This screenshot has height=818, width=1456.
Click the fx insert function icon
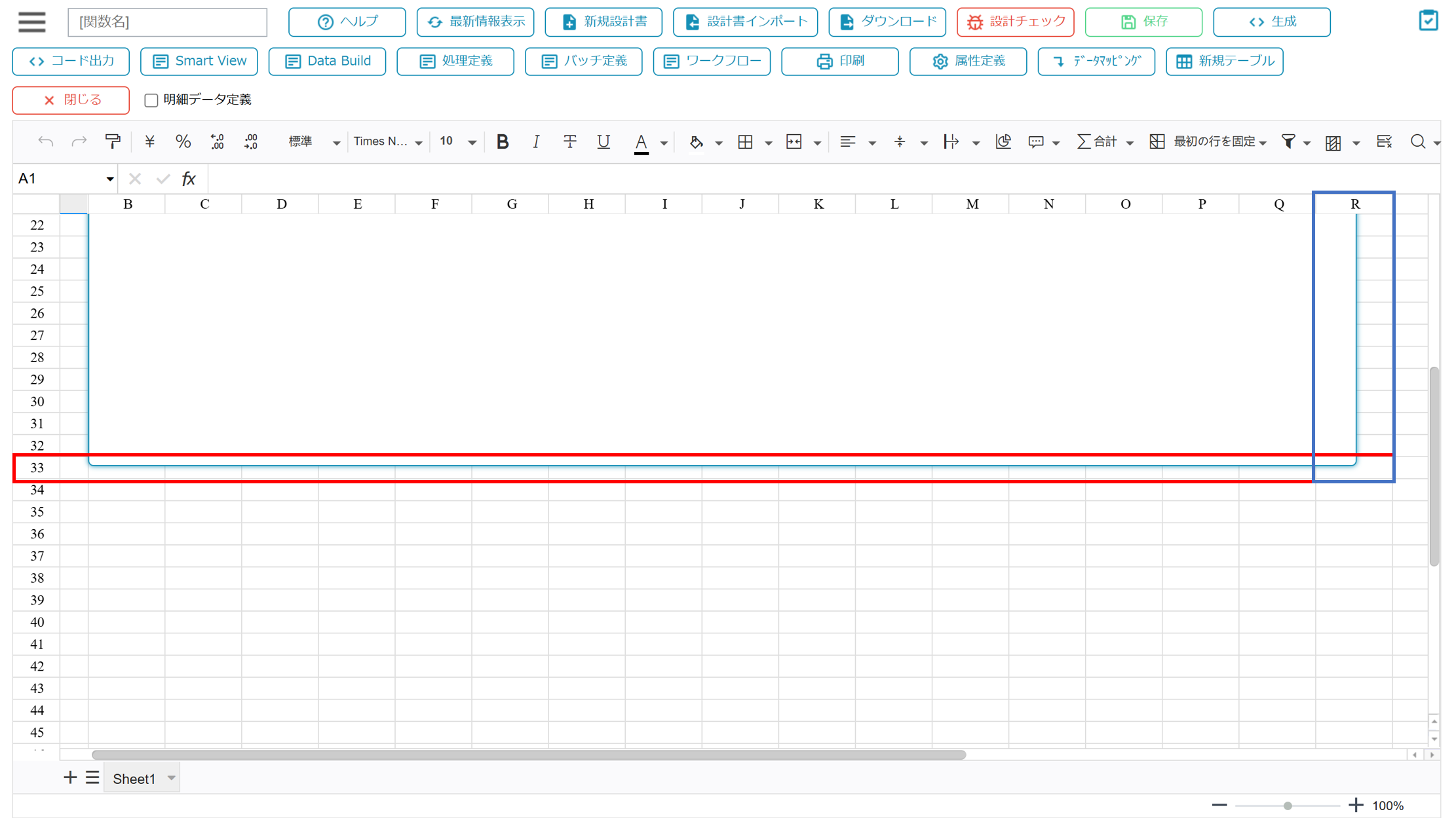pos(189,179)
